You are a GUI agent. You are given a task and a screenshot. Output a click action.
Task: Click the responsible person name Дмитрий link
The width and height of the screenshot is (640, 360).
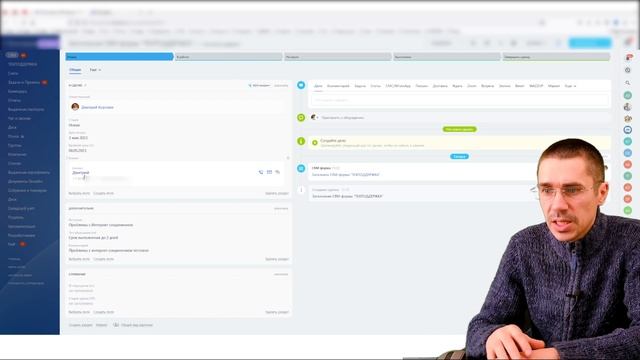click(97, 107)
